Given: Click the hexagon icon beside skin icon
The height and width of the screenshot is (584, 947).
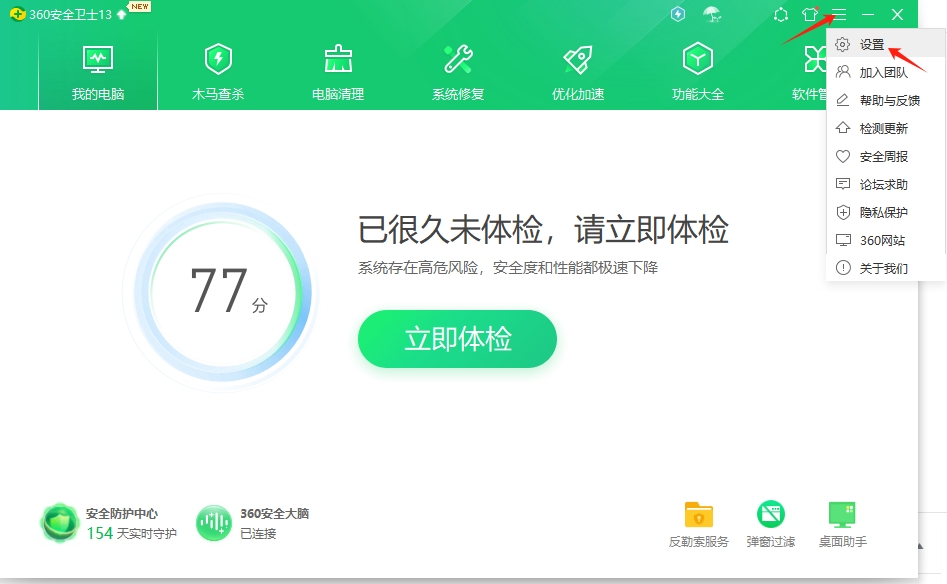Looking at the screenshot, I should pos(780,14).
